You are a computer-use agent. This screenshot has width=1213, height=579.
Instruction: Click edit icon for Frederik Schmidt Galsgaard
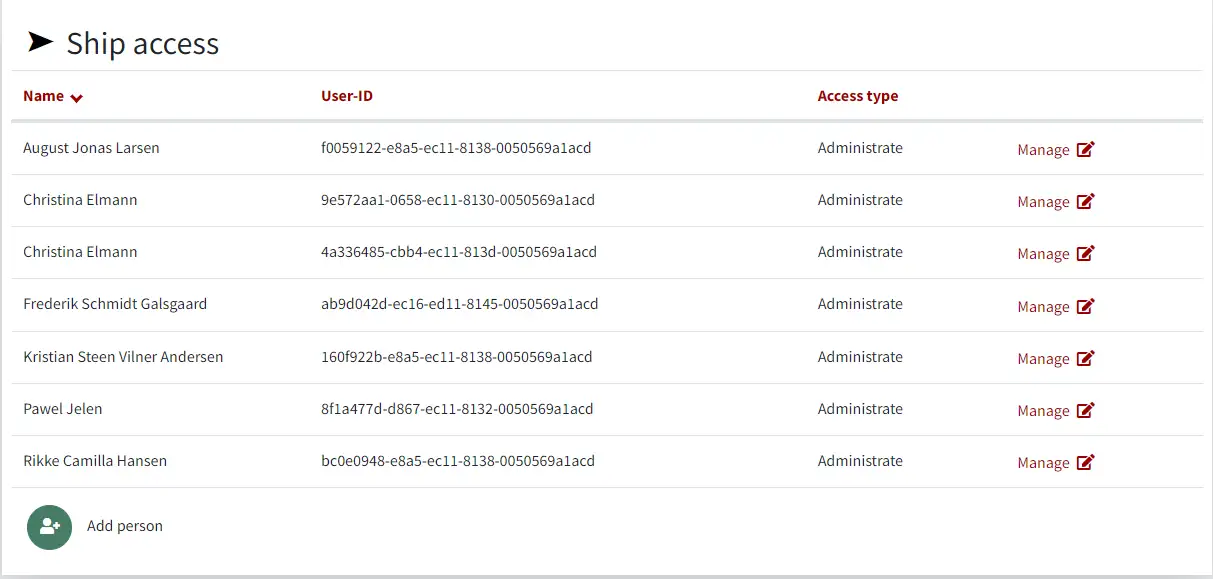click(1085, 307)
